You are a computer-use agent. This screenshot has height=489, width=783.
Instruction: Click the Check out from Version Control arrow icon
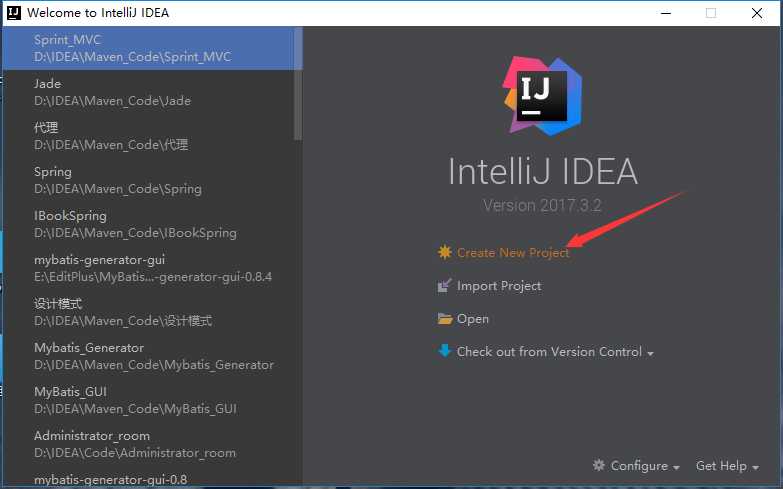[x=444, y=351]
